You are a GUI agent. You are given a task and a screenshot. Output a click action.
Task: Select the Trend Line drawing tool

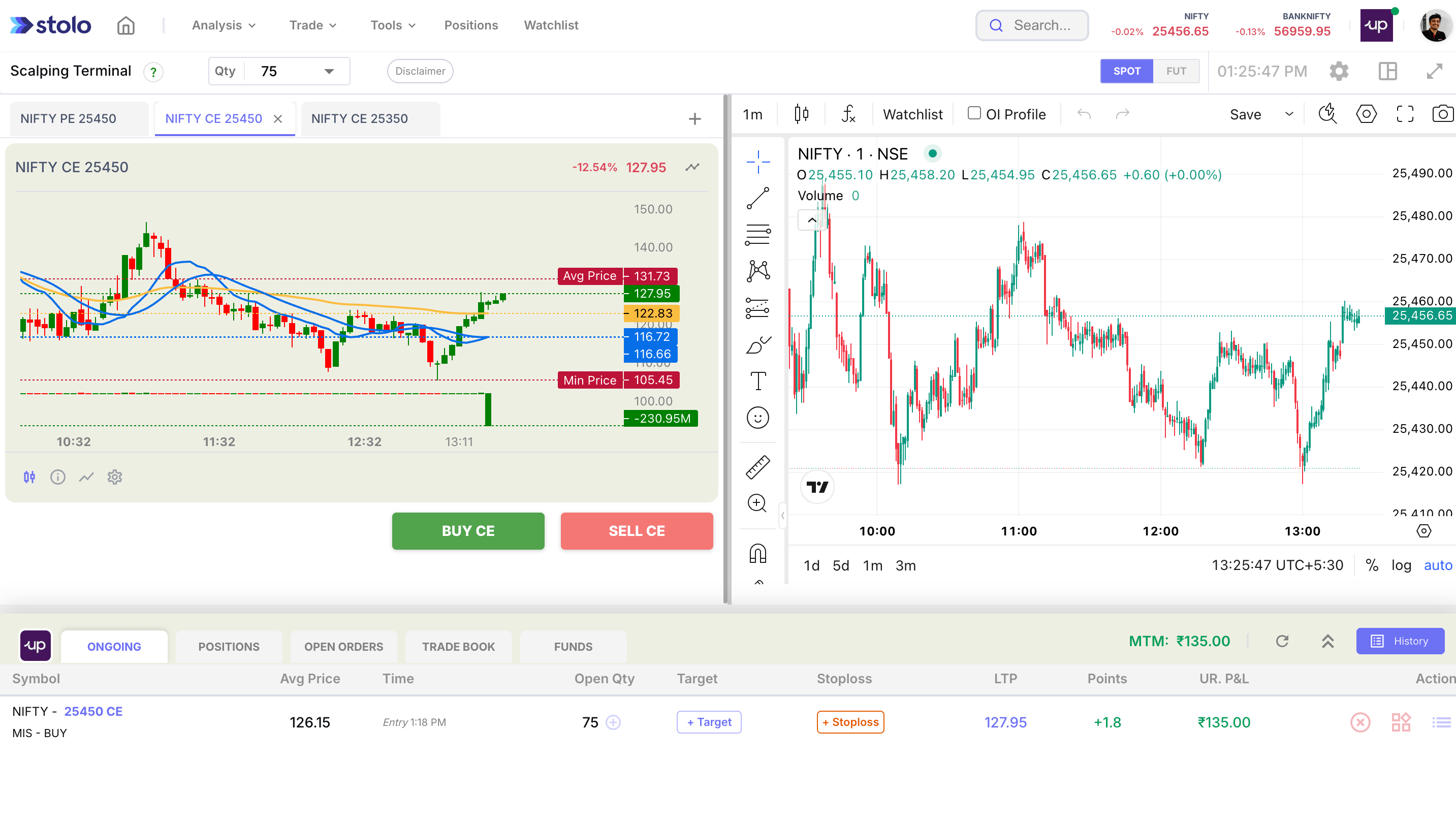pyautogui.click(x=758, y=198)
